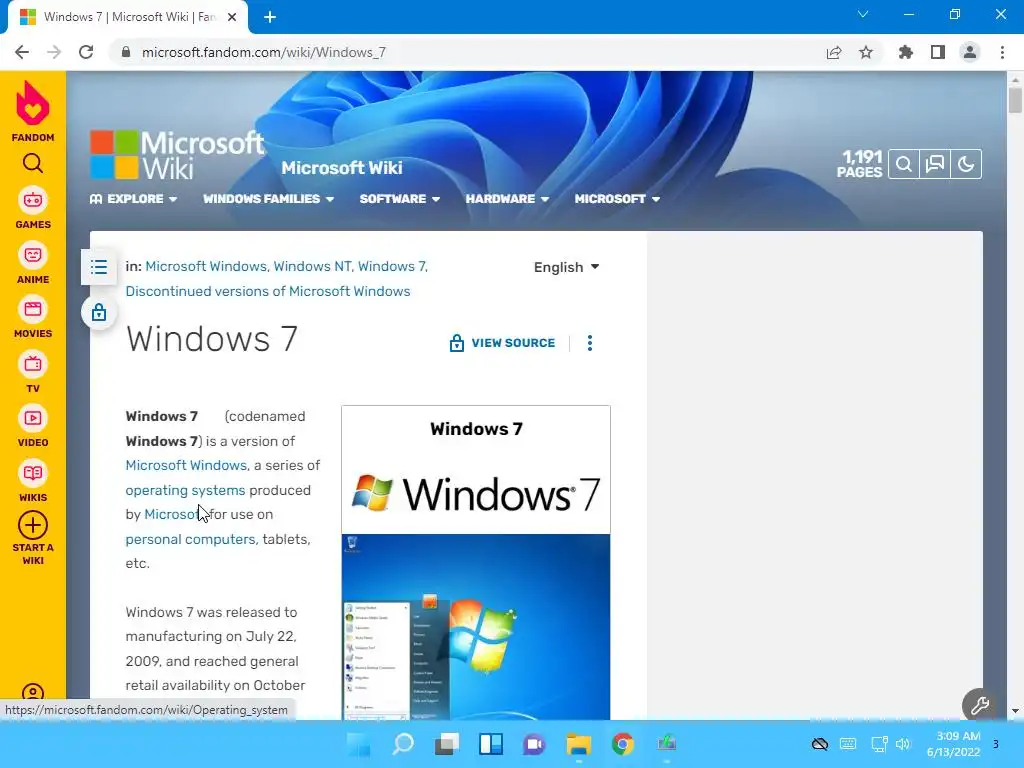Viewport: 1024px width, 768px height.
Task: Expand the Hardware menu
Action: pos(507,199)
